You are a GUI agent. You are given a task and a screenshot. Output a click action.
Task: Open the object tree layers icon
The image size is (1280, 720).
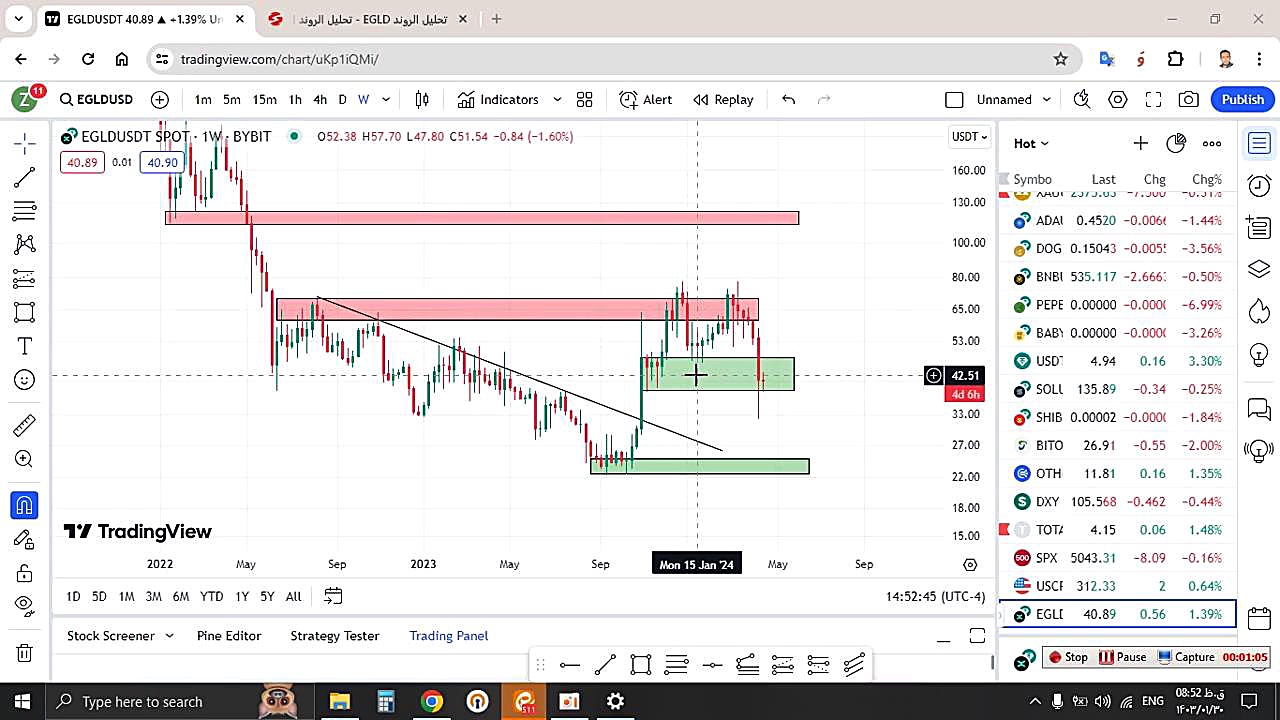[x=1259, y=270]
